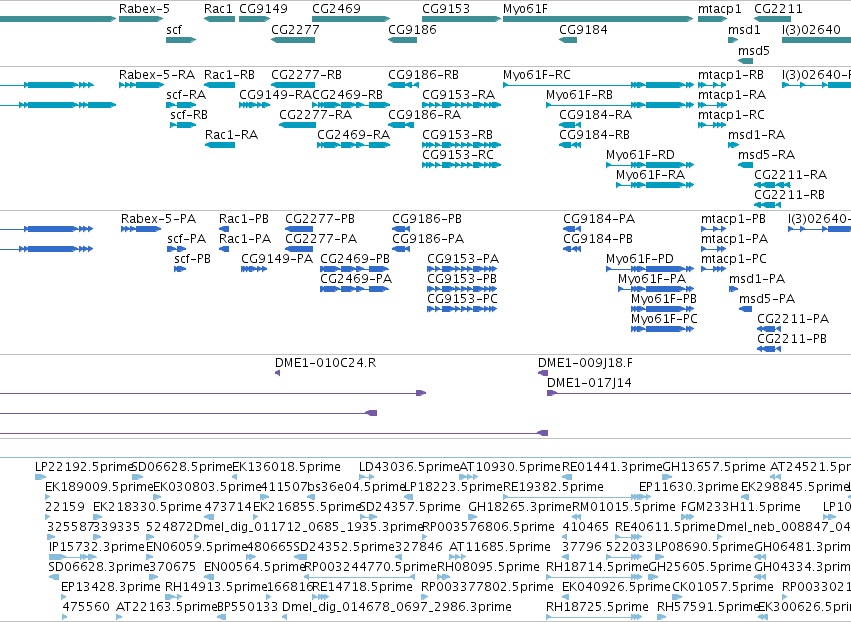Choose the CG2469 gene feature
The image size is (851, 622).
pos(351,19)
